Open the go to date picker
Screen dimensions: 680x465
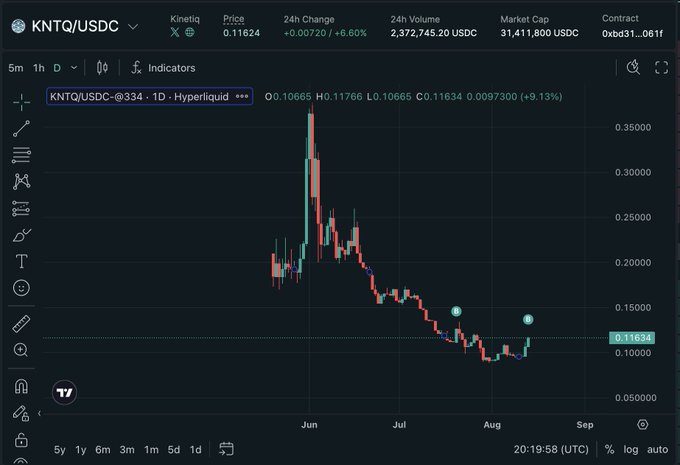click(226, 449)
